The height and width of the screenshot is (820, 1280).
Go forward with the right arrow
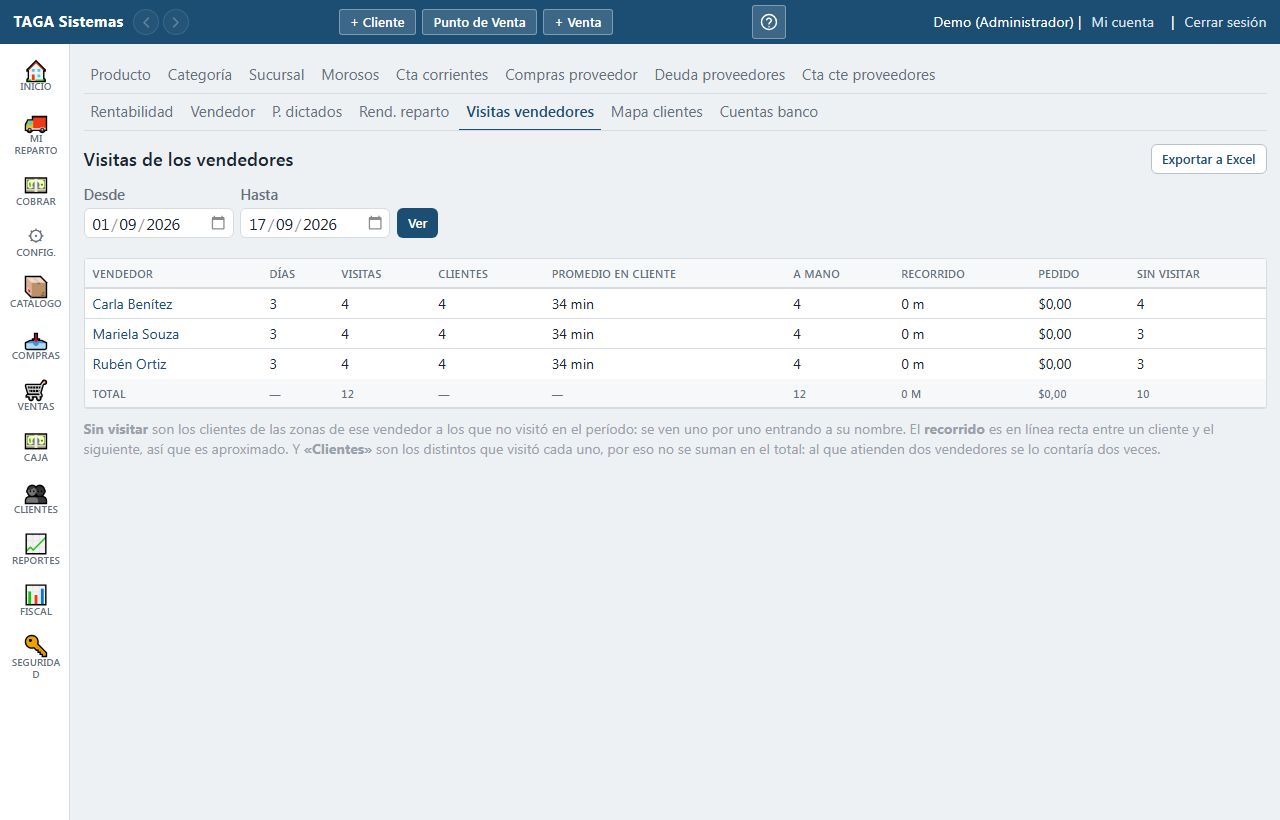pos(176,22)
